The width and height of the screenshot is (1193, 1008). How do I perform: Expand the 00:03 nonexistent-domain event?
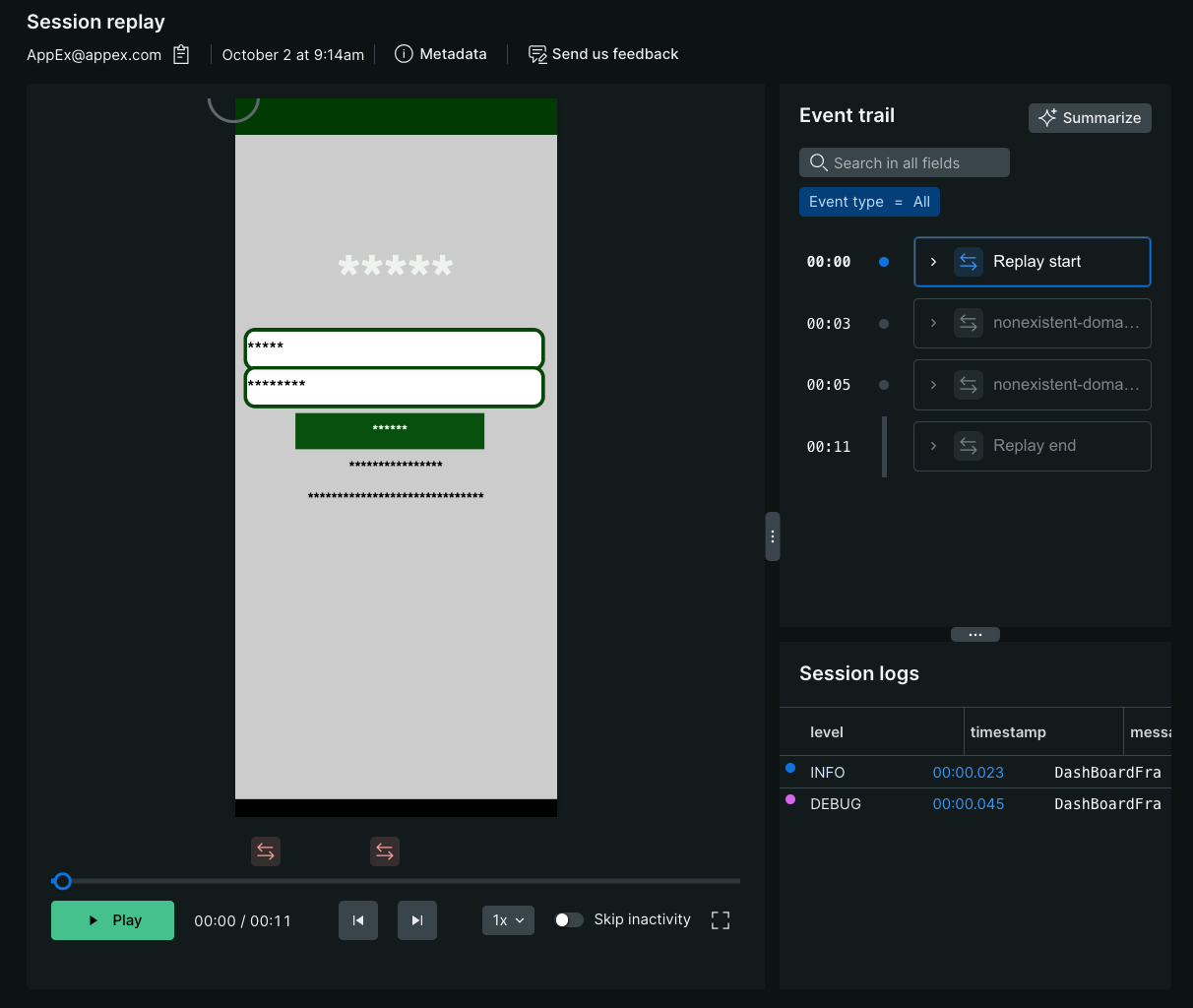click(933, 324)
